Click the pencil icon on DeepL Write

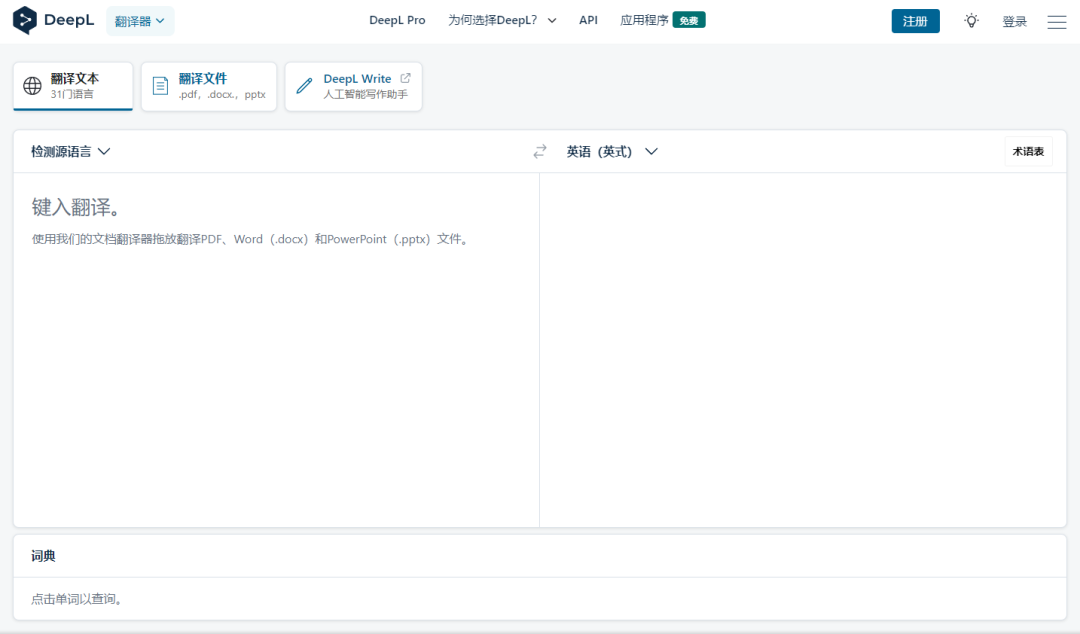pos(304,86)
